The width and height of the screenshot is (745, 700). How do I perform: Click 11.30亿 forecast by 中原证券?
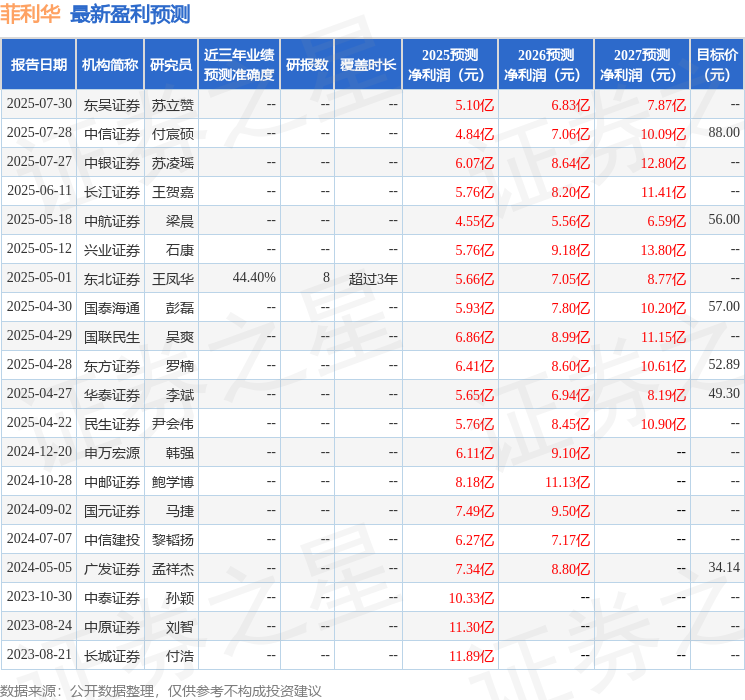click(x=471, y=627)
